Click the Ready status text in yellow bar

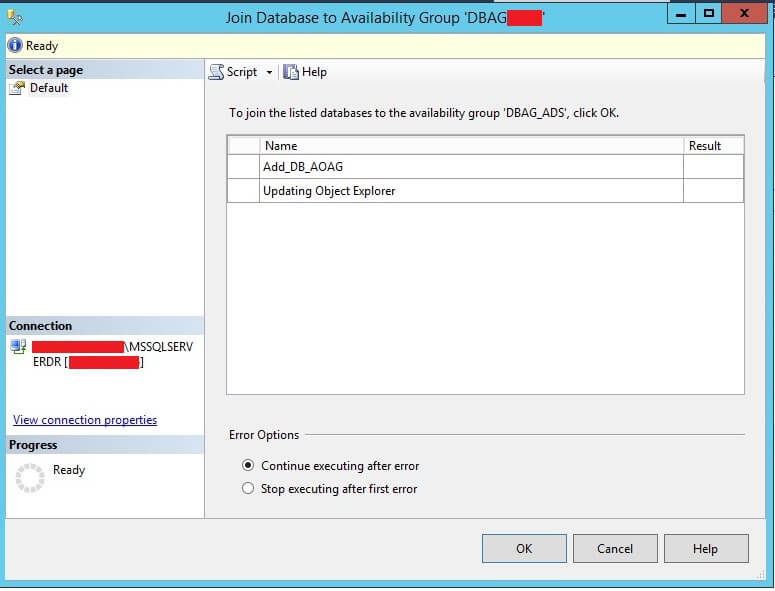[42, 46]
